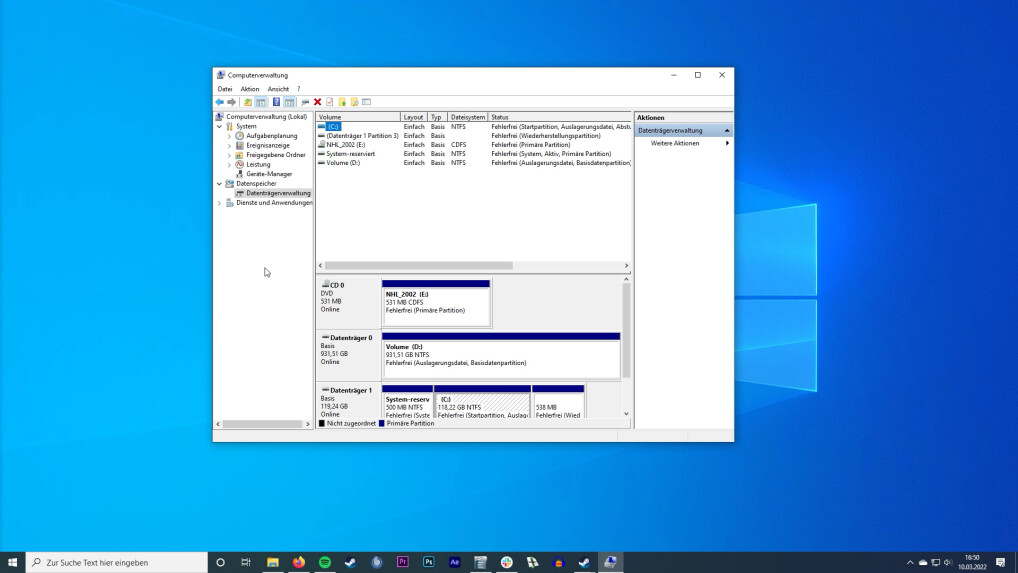Collapse the System tree node
Screen dimensions: 1018x573
point(220,127)
